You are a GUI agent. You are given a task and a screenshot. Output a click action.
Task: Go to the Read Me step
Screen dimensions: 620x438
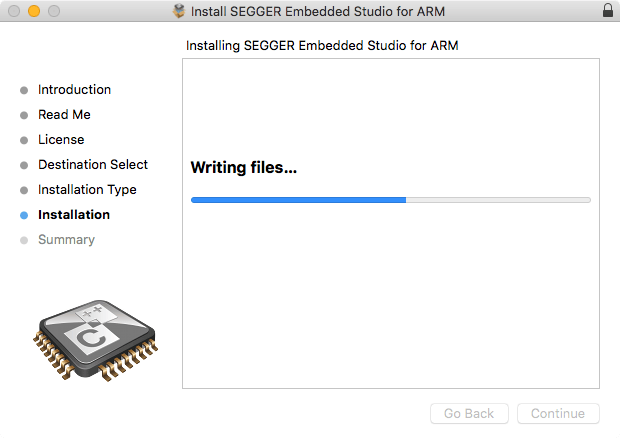(x=64, y=115)
